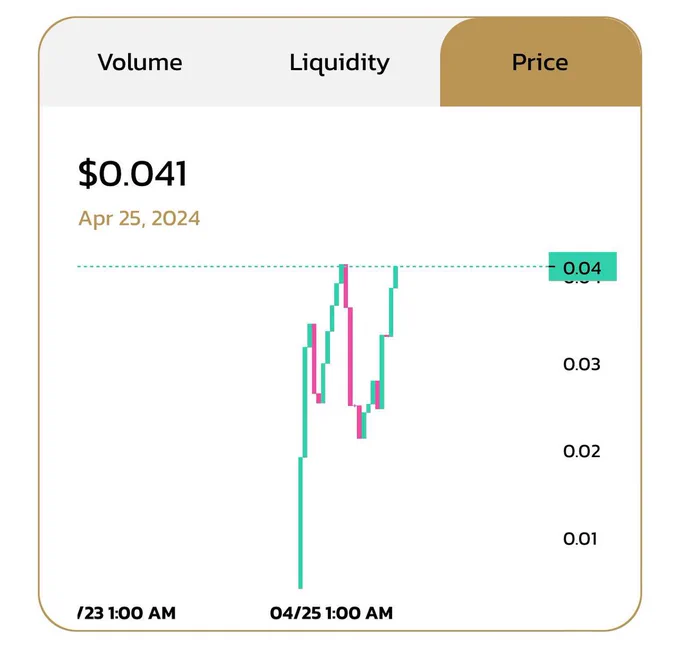Click the tall first green candle at chart bottom
The image size is (680, 648).
[x=301, y=523]
